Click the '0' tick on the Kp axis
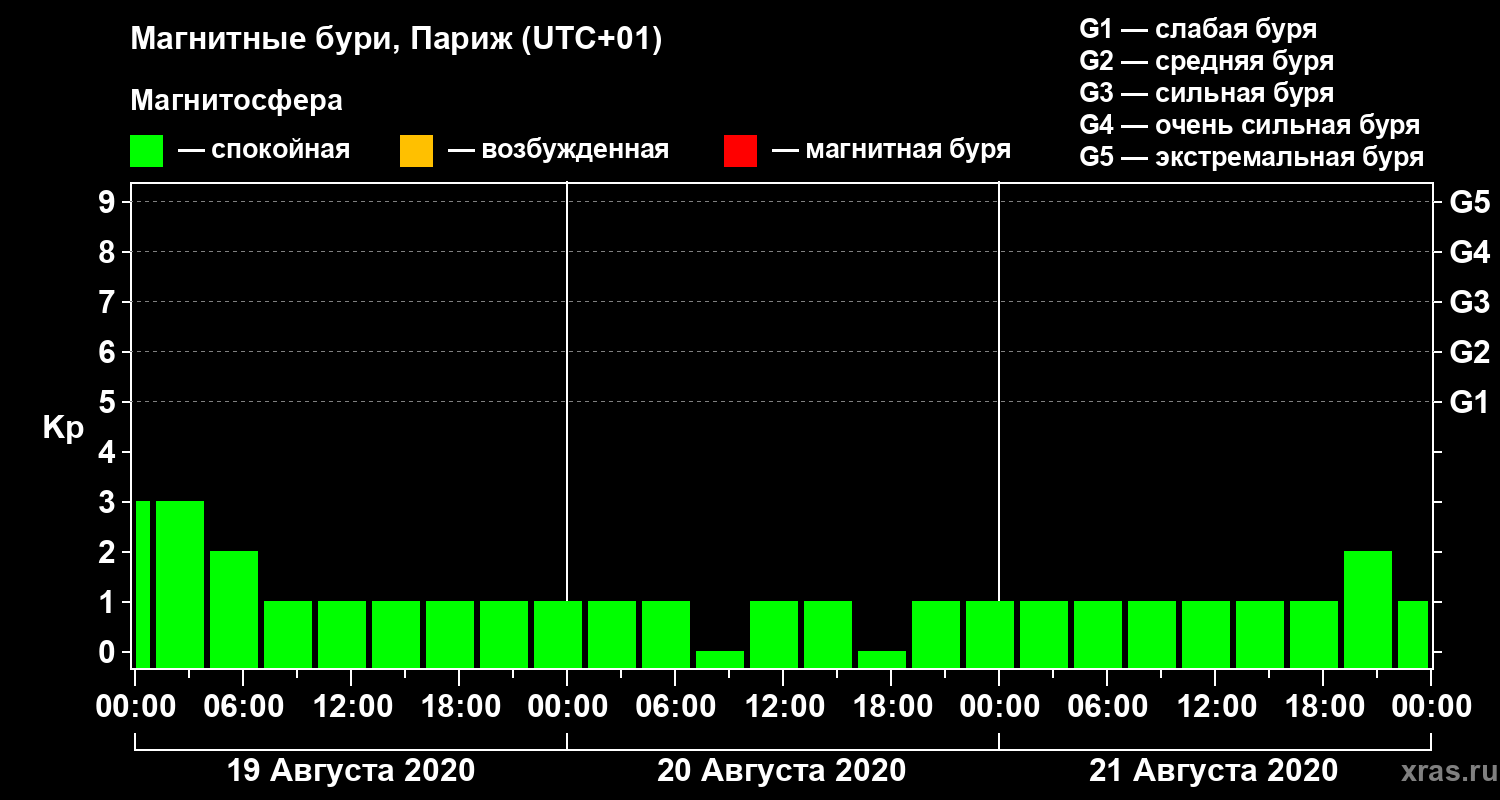 108,652
